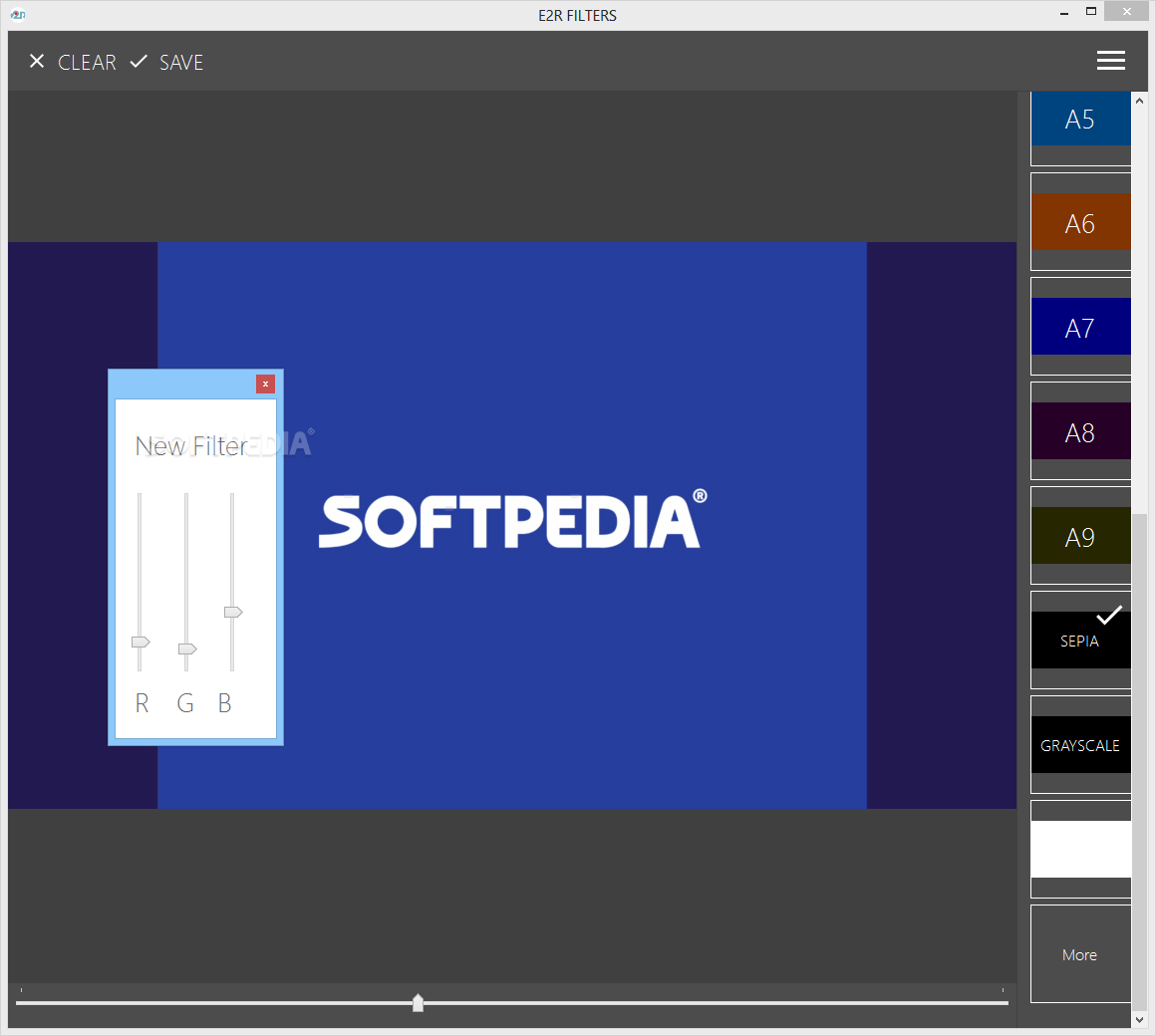
Task: Choose the A7 blue filter
Action: (1080, 327)
